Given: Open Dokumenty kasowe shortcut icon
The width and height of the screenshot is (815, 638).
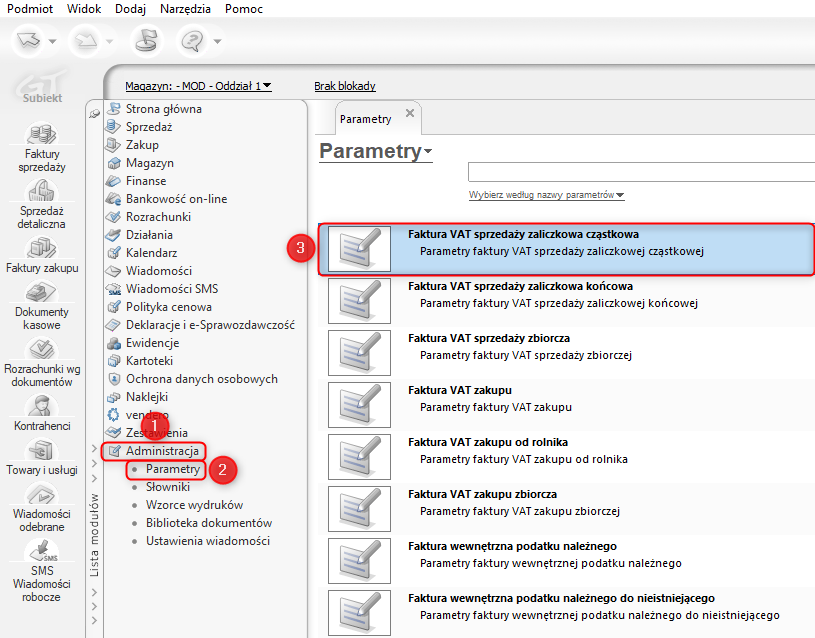Looking at the screenshot, I should tap(42, 292).
